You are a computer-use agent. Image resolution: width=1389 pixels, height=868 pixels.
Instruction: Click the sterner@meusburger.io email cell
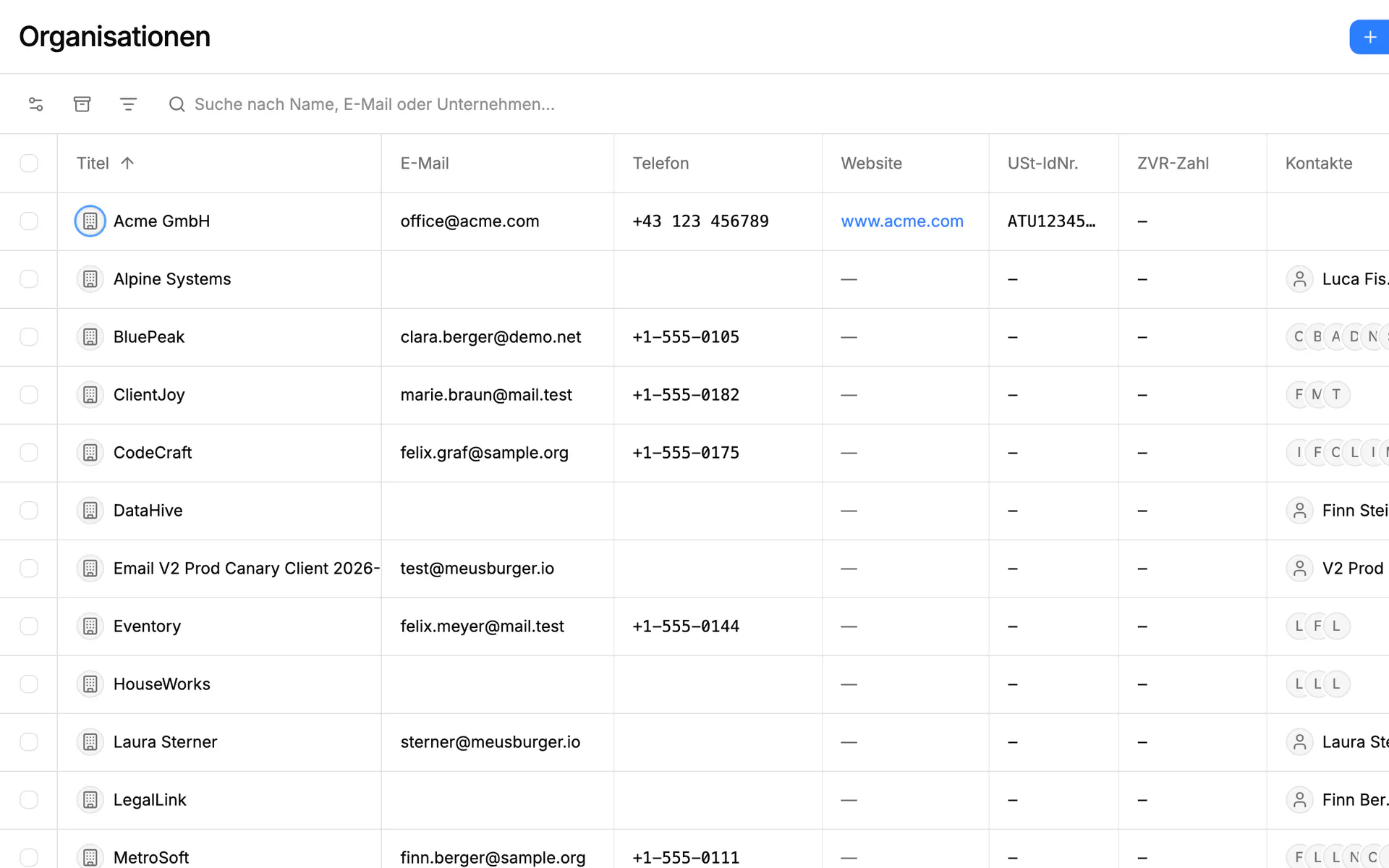498,742
